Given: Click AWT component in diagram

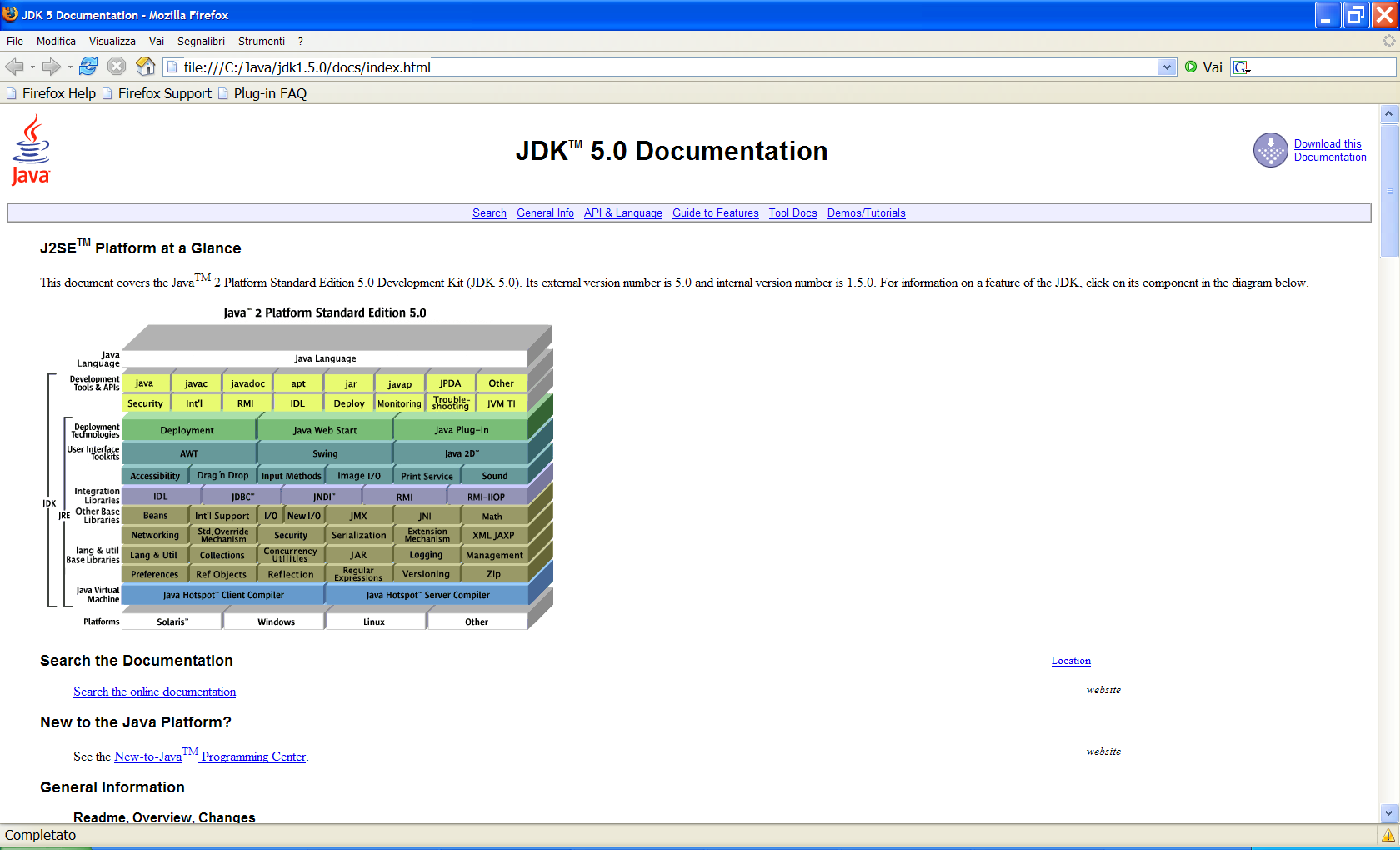Looking at the screenshot, I should click(189, 453).
